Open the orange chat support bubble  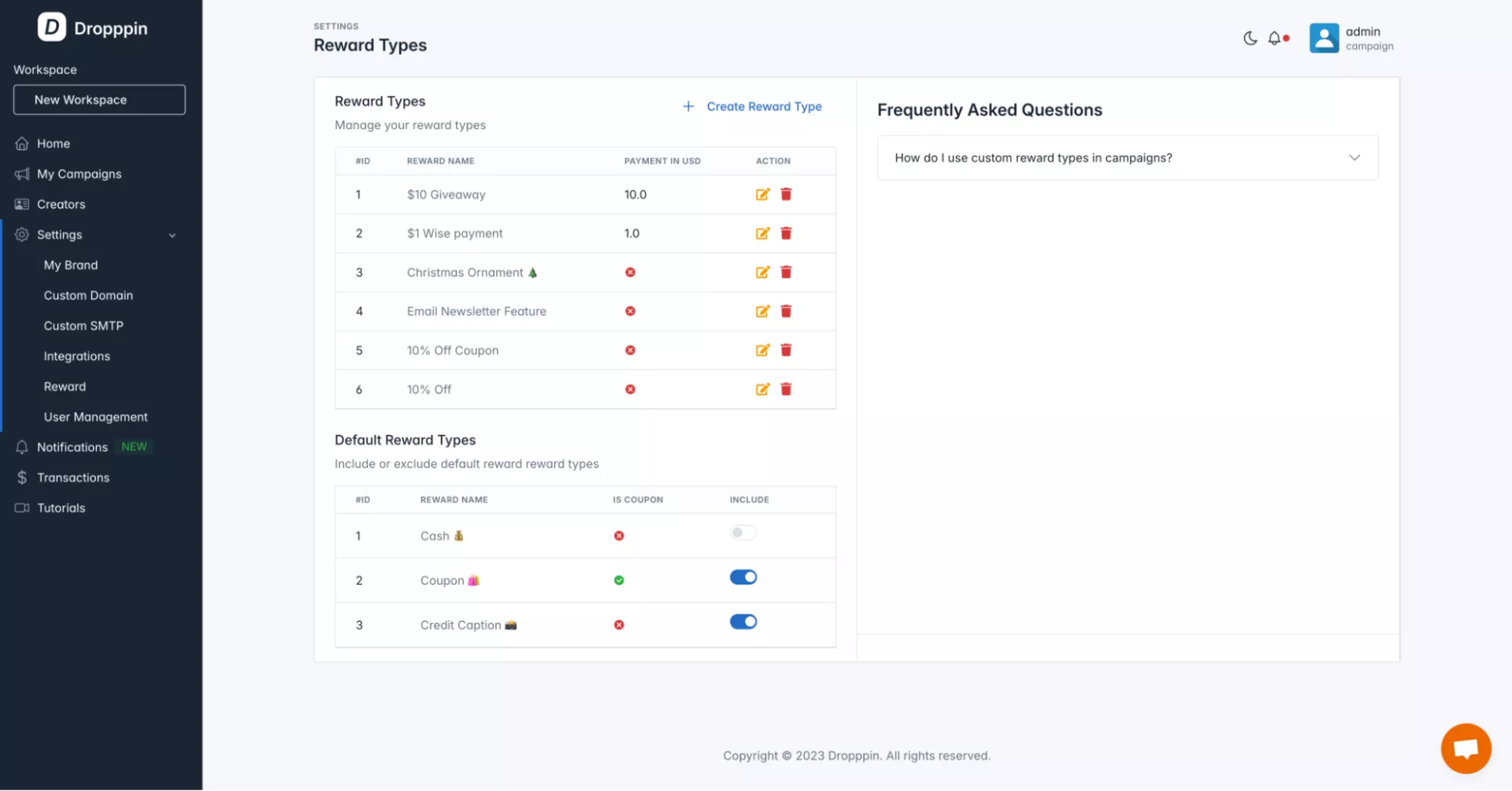click(x=1466, y=748)
